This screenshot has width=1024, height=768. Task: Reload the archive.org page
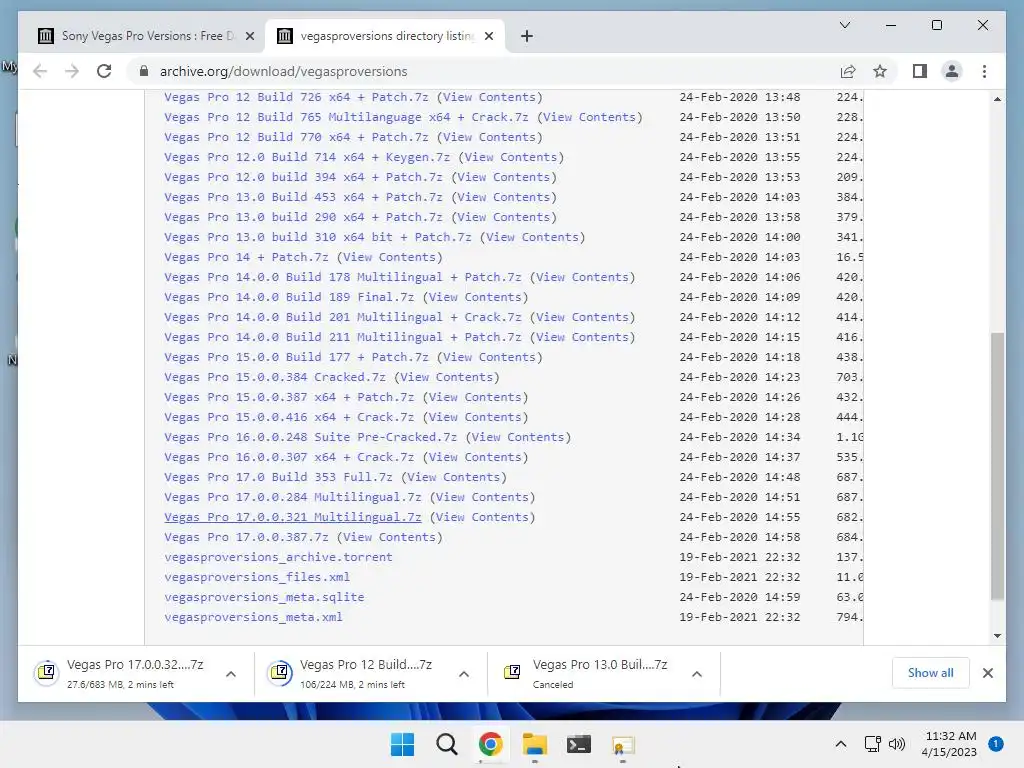(x=104, y=71)
